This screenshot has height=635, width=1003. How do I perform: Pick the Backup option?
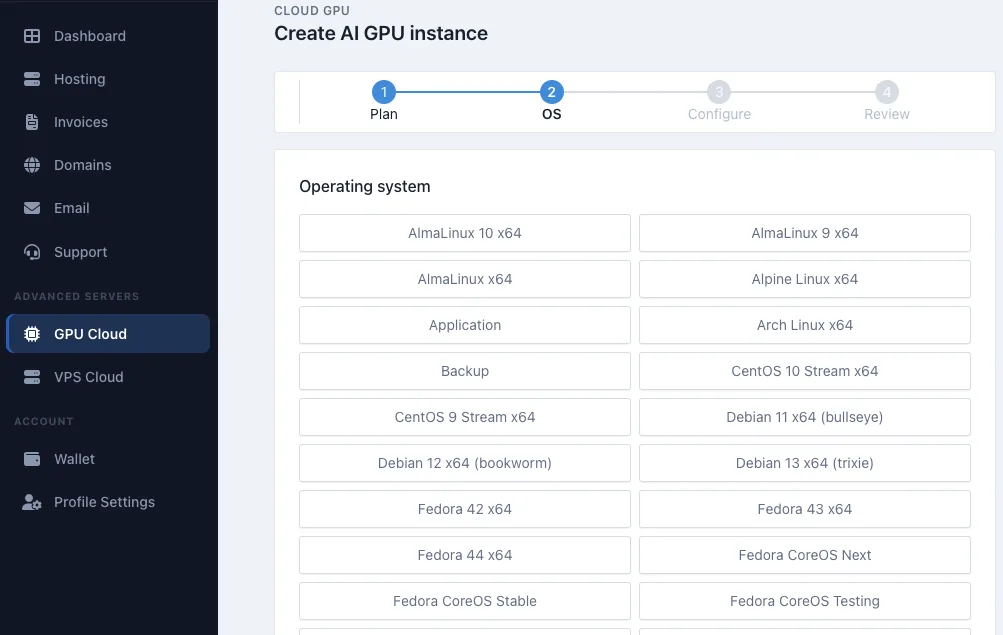(x=465, y=371)
